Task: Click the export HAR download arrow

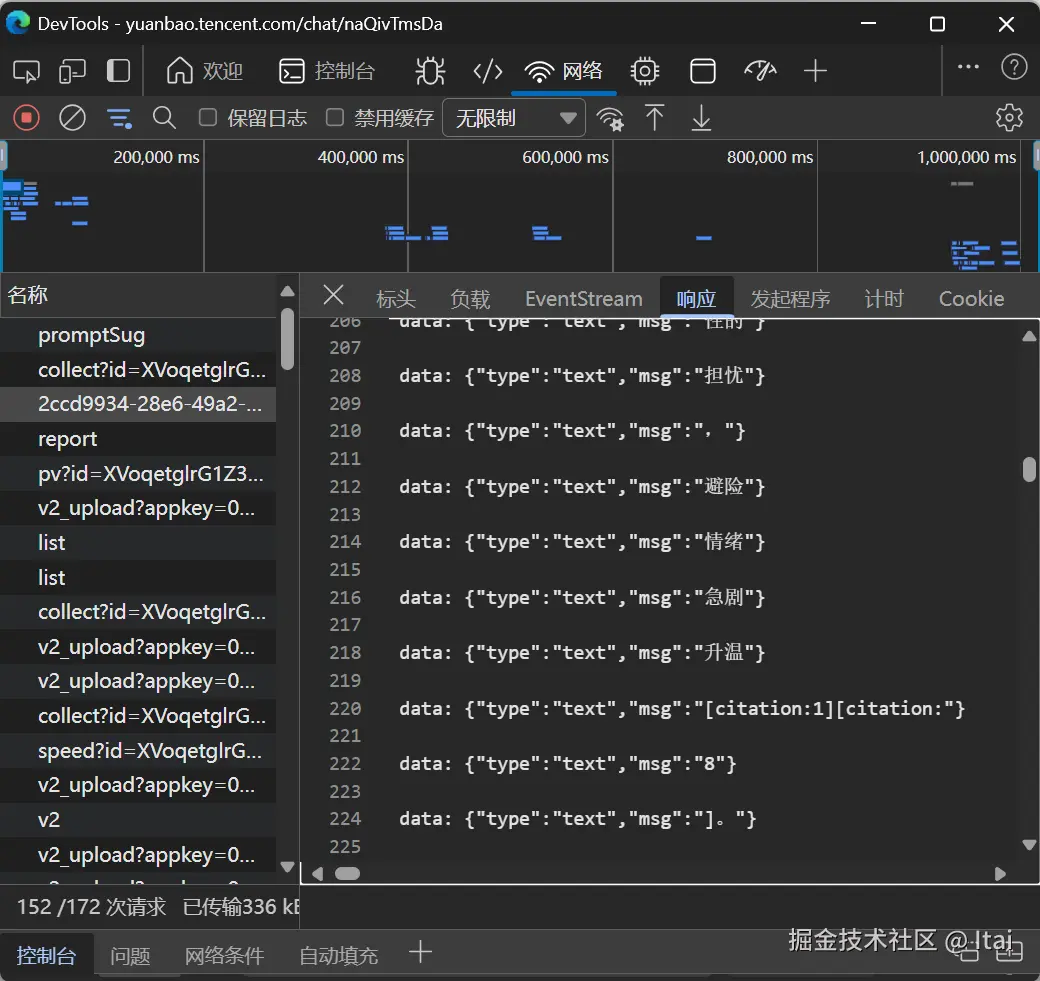Action: [x=701, y=118]
